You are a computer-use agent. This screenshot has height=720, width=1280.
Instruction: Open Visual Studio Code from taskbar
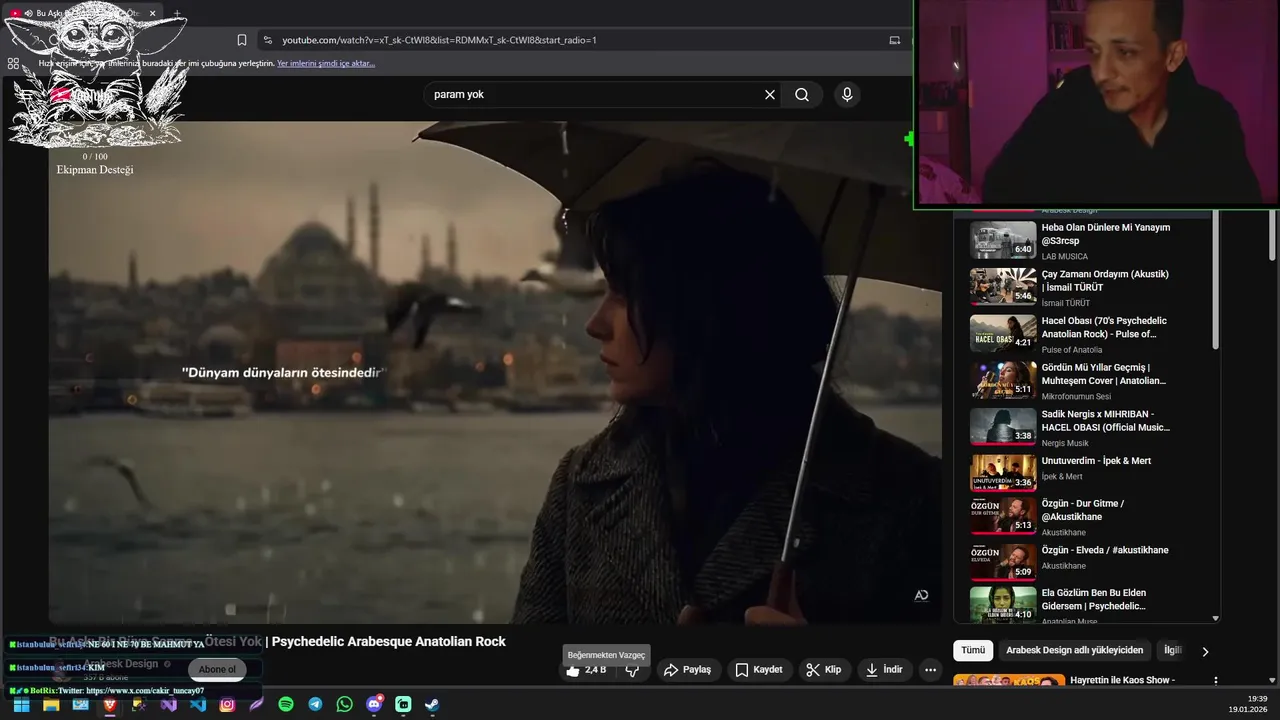pyautogui.click(x=198, y=705)
